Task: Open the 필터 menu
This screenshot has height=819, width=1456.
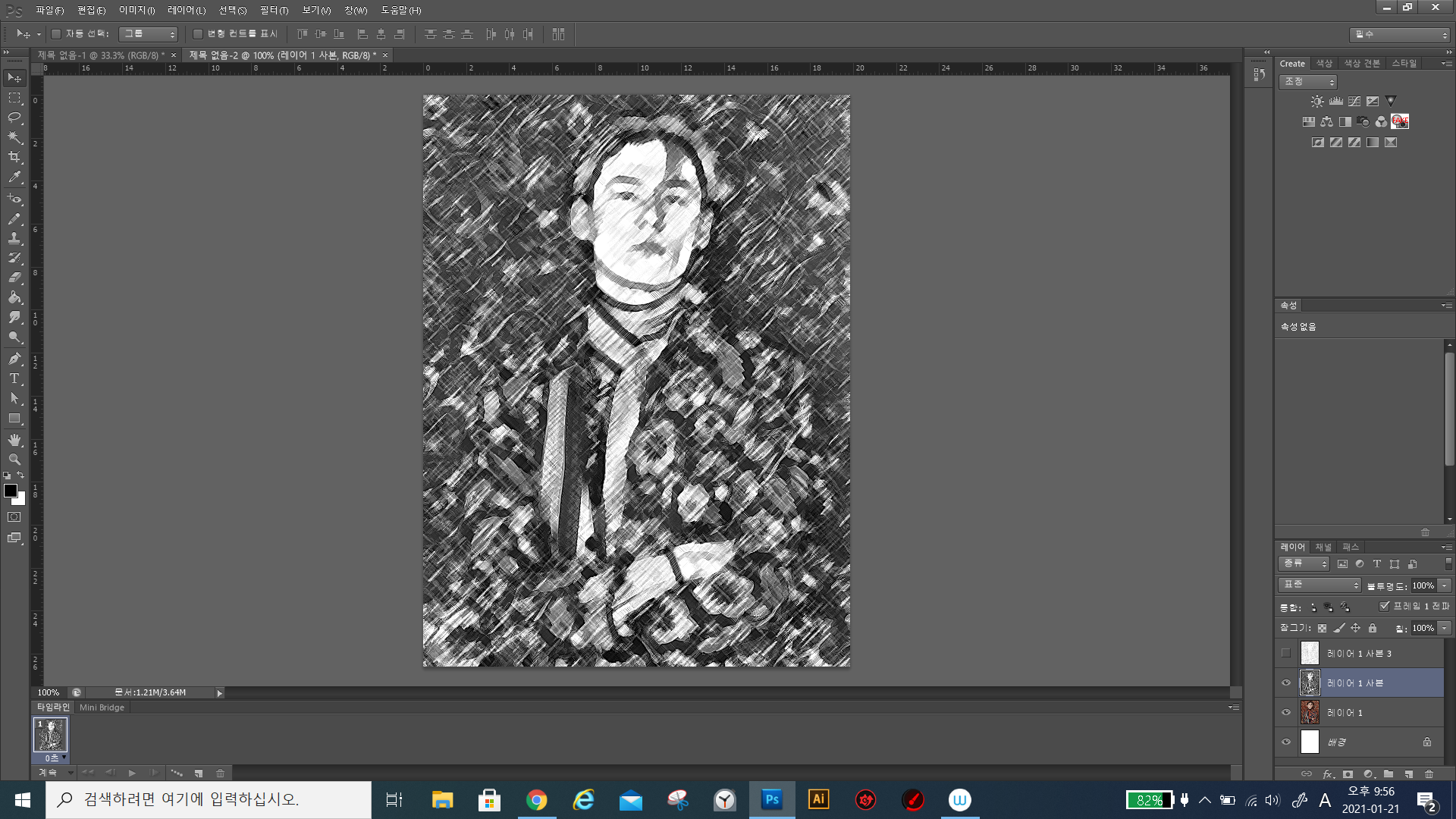Action: coord(274,10)
